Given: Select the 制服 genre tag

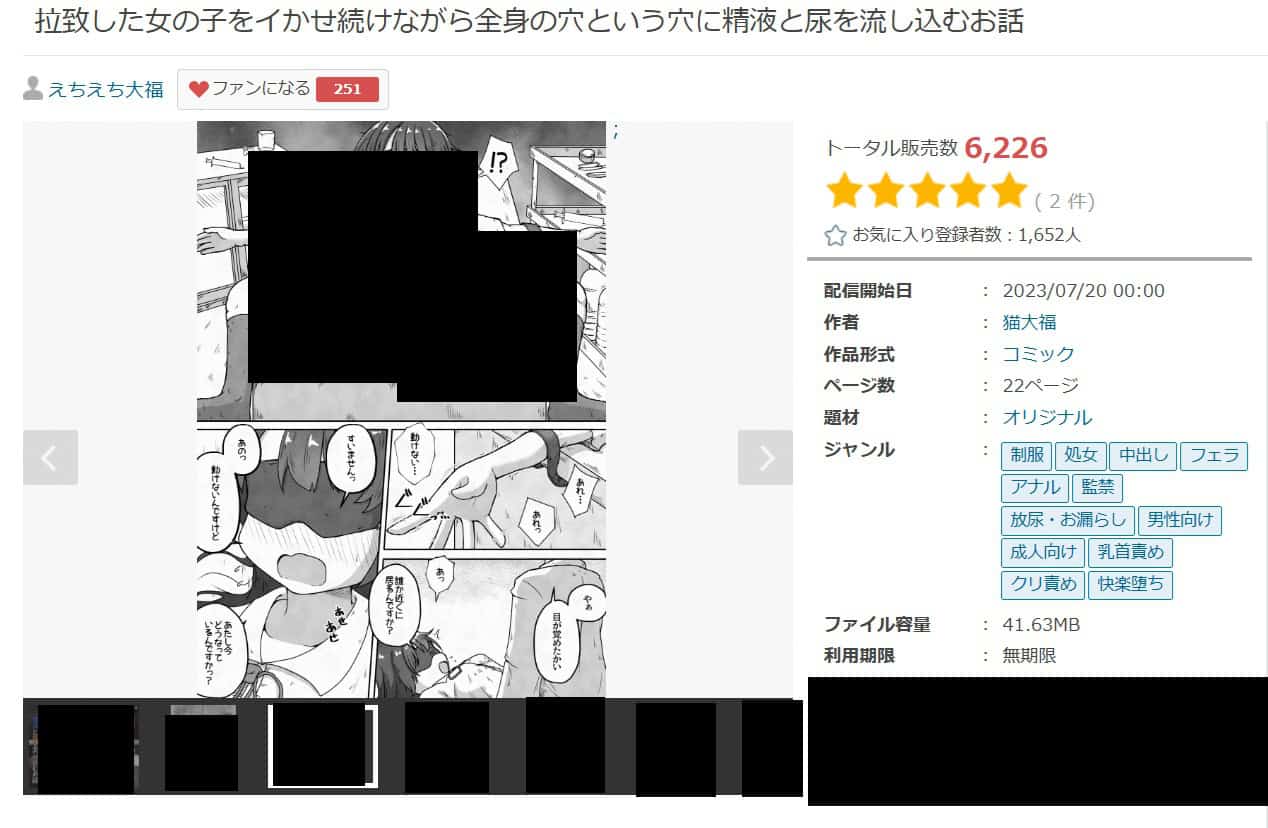Looking at the screenshot, I should (x=1026, y=456).
